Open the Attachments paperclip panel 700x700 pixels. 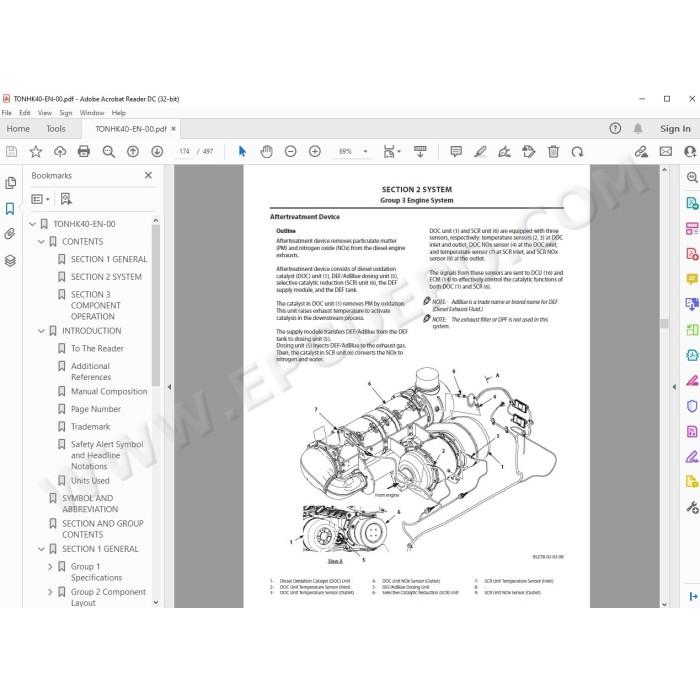coord(10,234)
